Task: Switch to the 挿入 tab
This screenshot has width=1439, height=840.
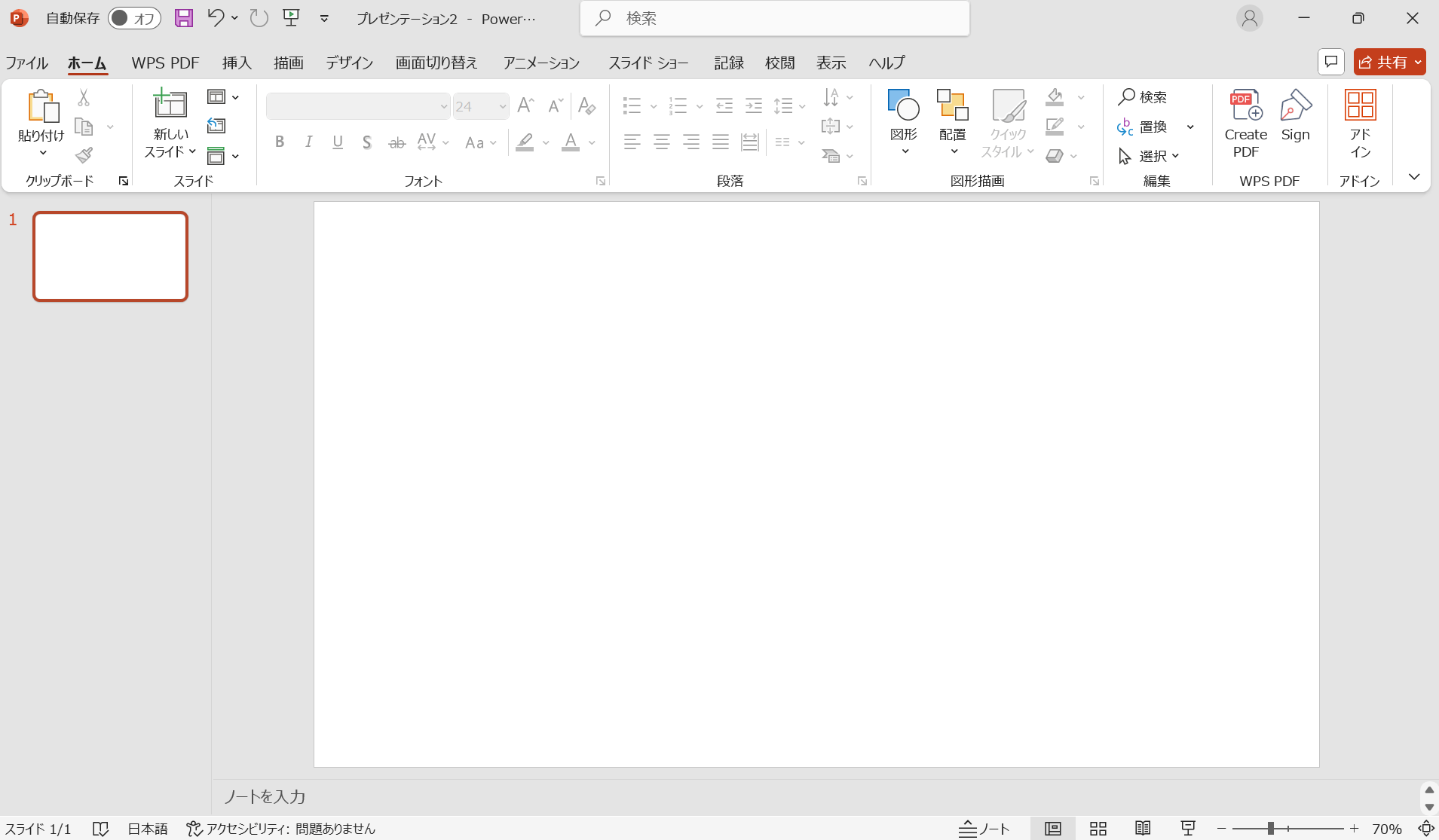Action: coord(237,63)
